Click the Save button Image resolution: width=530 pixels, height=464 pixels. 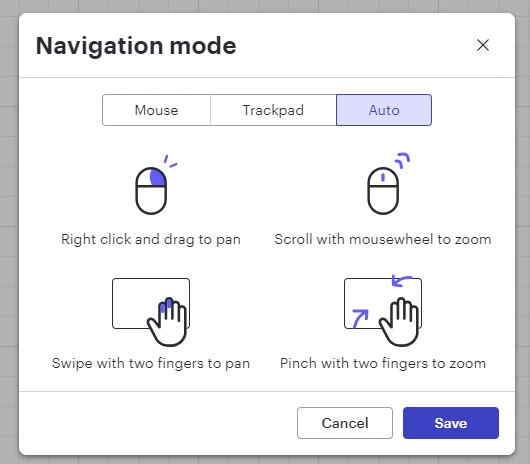(451, 423)
